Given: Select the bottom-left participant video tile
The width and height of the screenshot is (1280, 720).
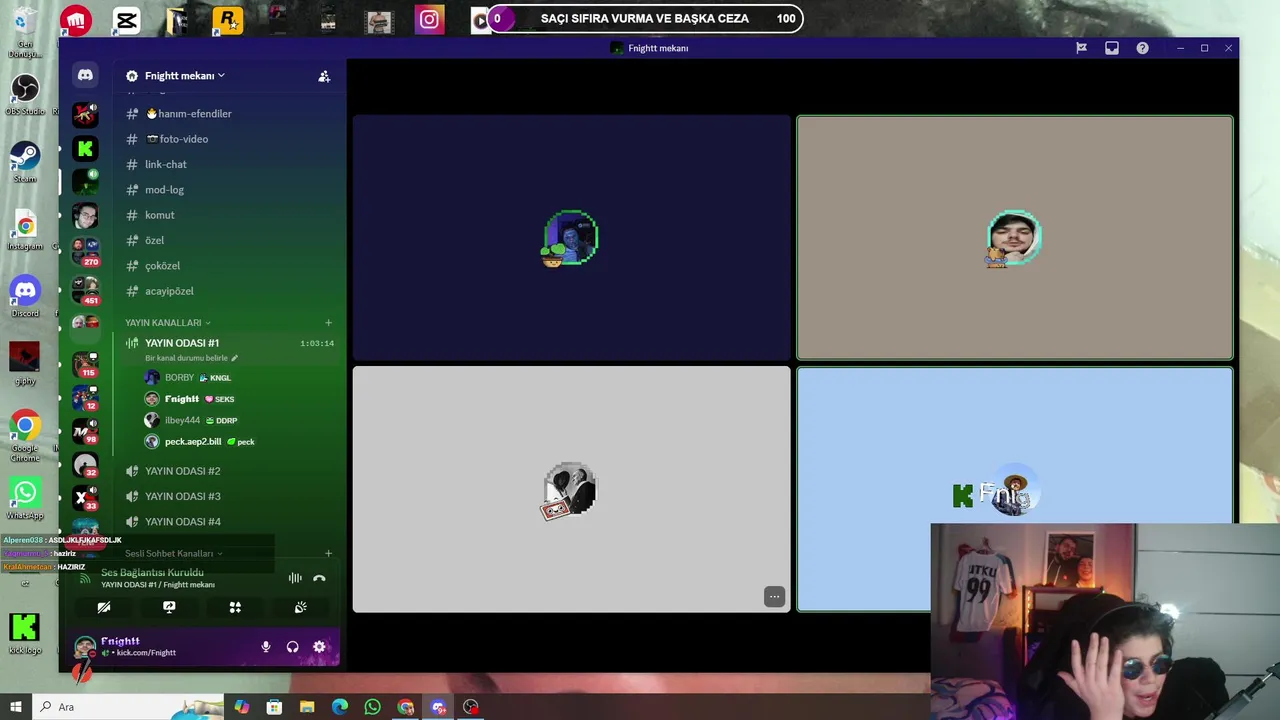Looking at the screenshot, I should 571,489.
